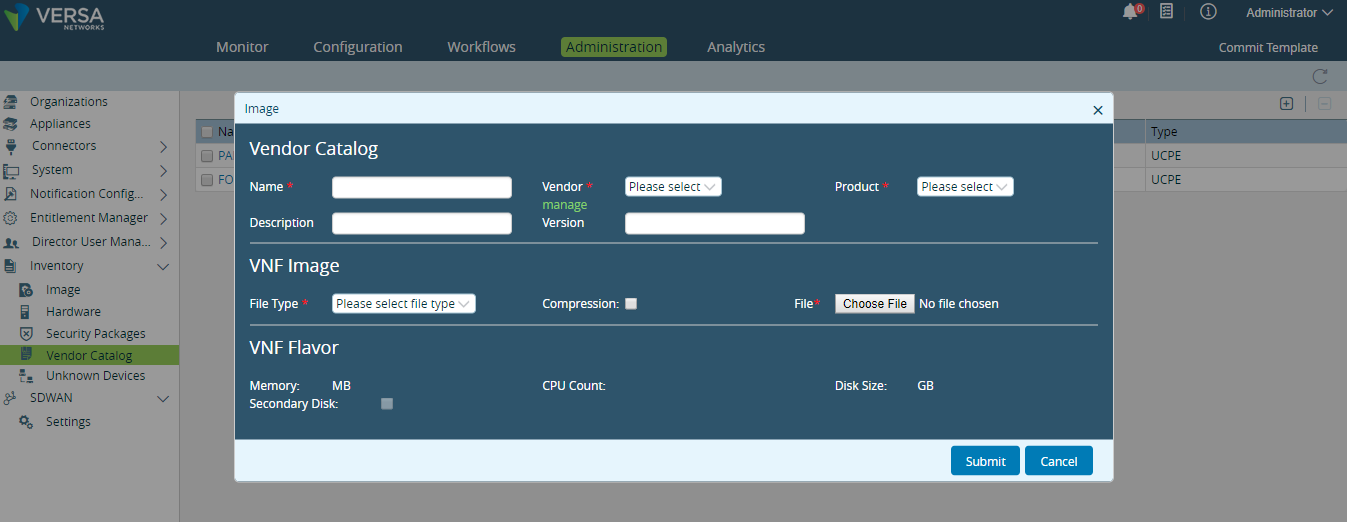Close the Image dialog with X
Viewport: 1347px width, 522px height.
click(1098, 110)
